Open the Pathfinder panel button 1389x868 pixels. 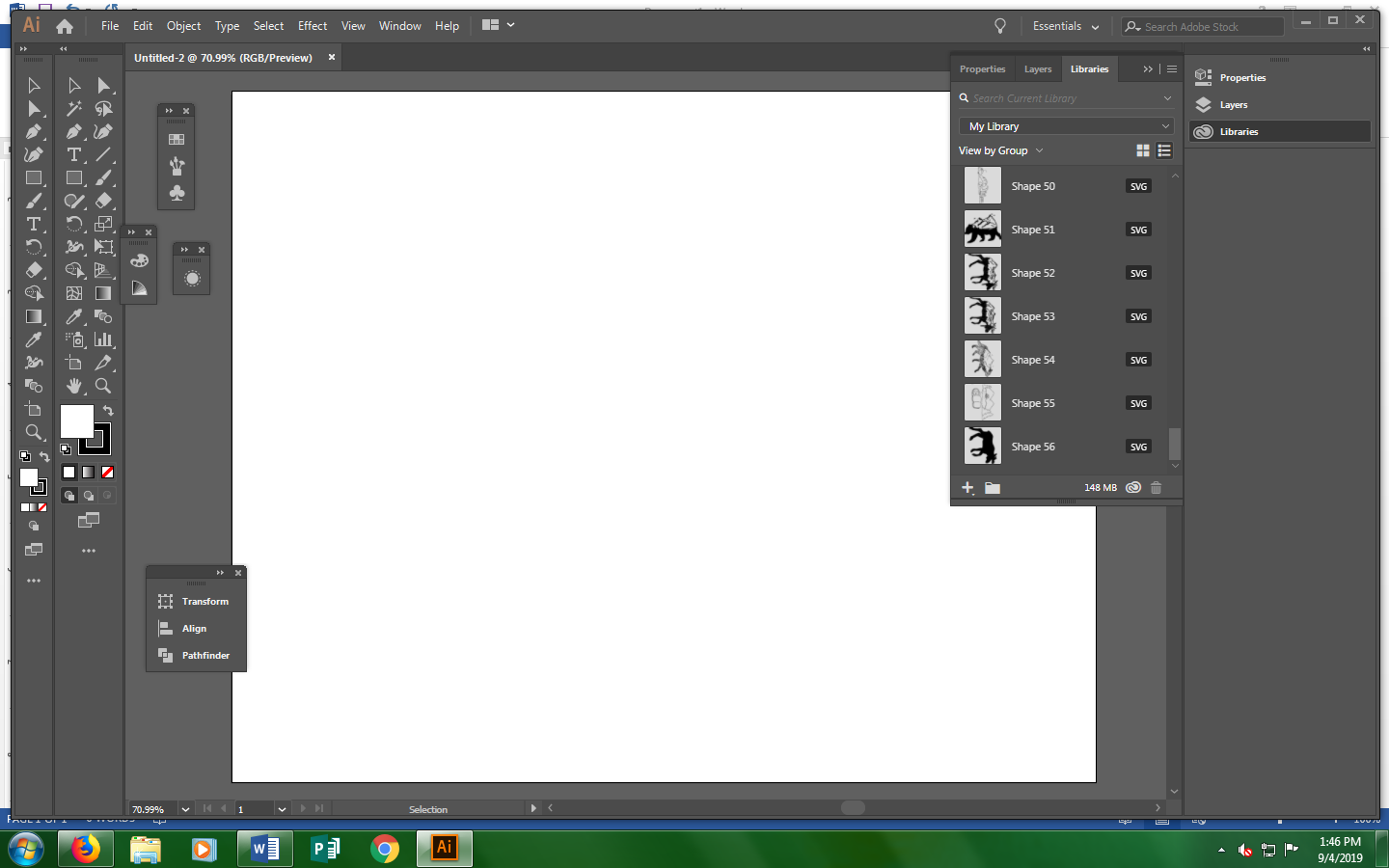tap(196, 655)
